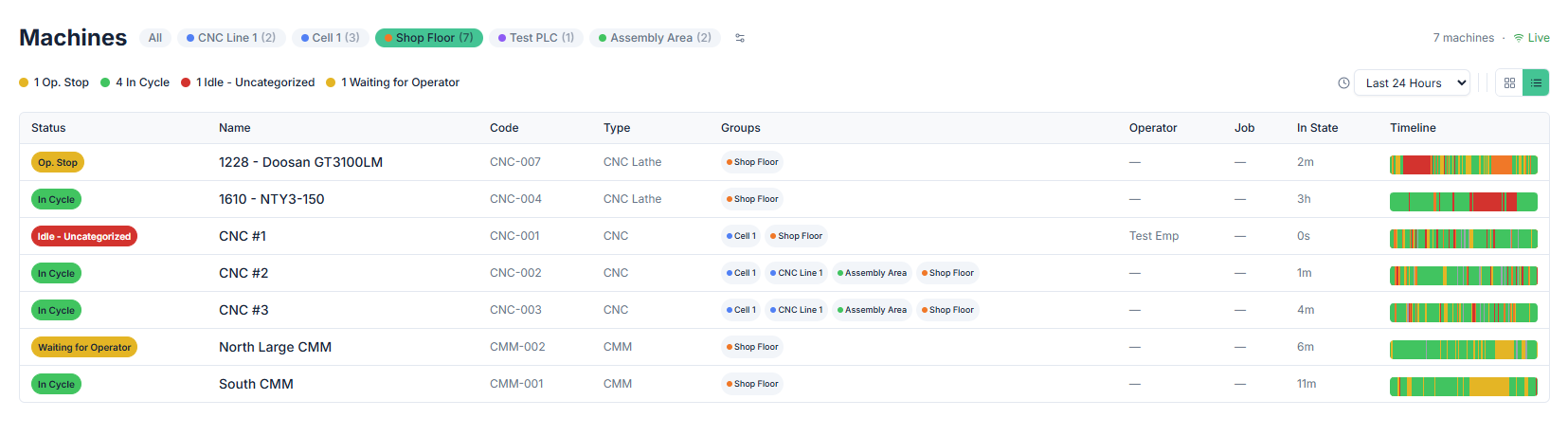Sort by Code column header
1568x436 pixels.
504,128
